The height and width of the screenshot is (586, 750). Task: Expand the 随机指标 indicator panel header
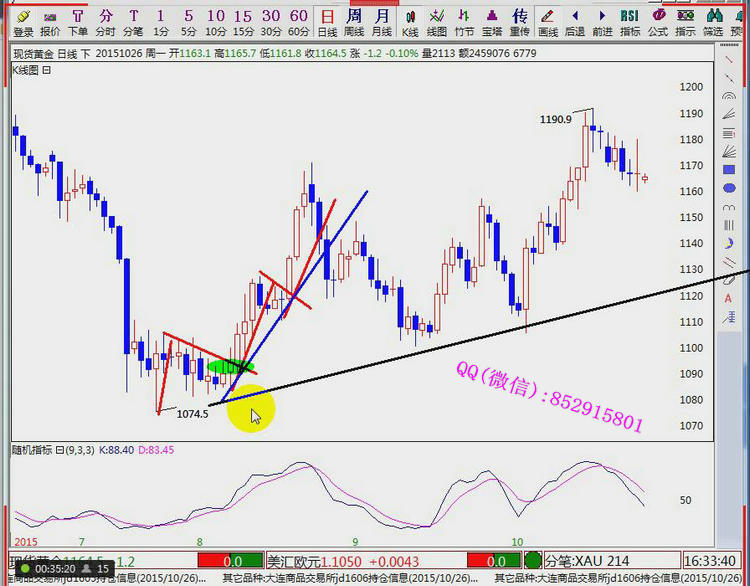pos(59,450)
